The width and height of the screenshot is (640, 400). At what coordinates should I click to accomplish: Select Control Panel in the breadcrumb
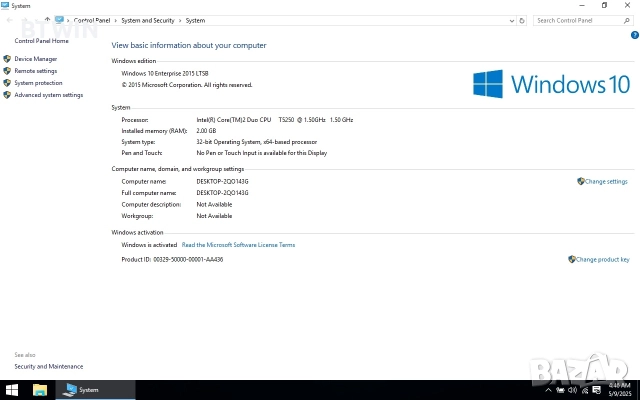(92, 20)
